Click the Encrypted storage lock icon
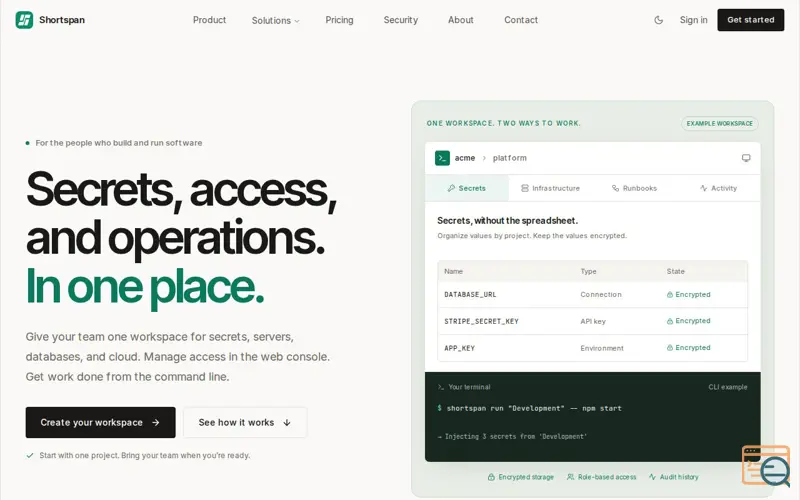The height and width of the screenshot is (500, 800). tap(491, 477)
